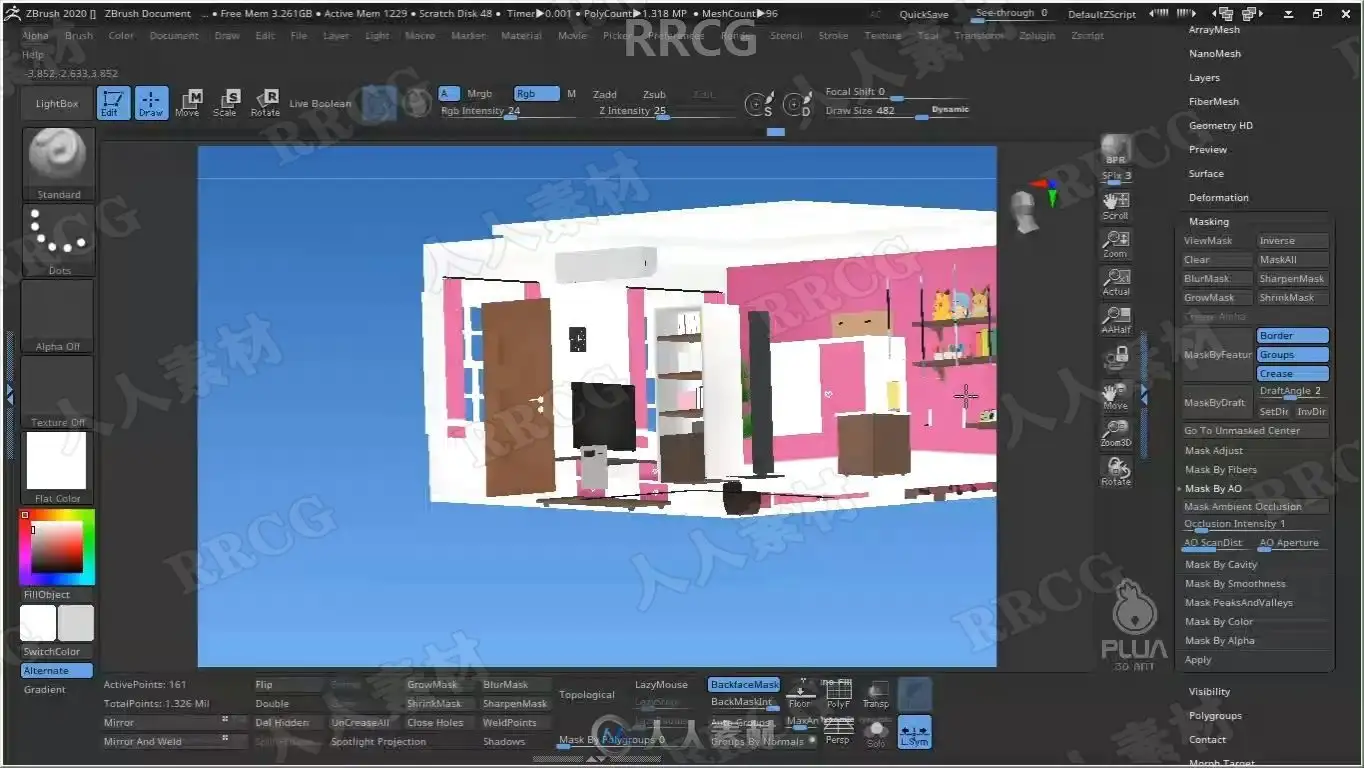
Task: Toggle the Zsub sculpt mode
Action: tap(654, 95)
